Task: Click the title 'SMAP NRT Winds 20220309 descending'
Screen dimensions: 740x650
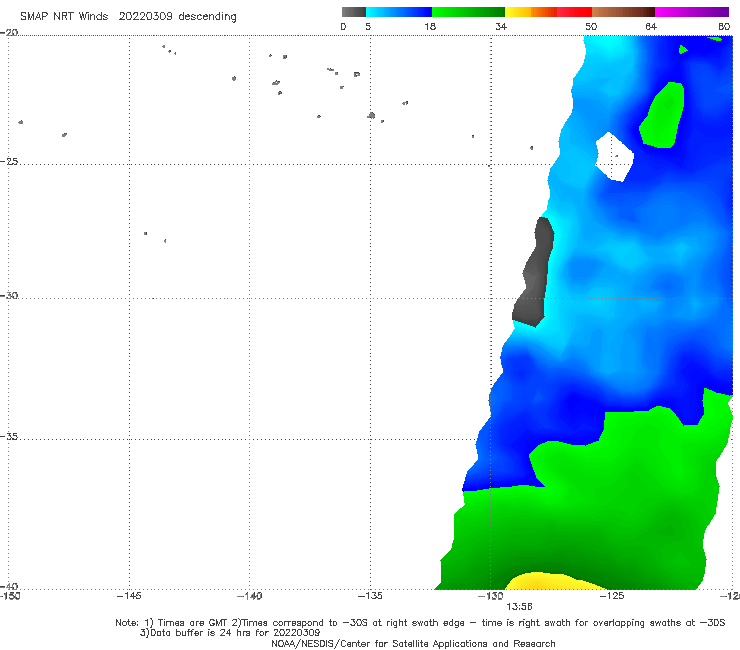Action: (128, 16)
